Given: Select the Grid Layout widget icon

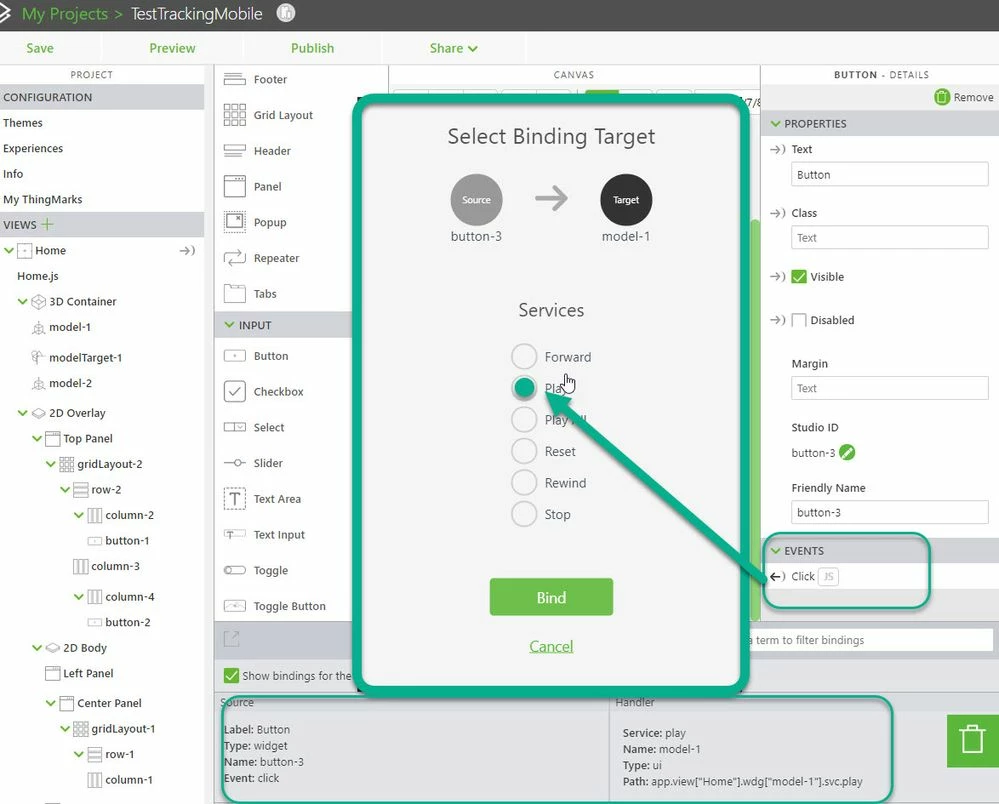Looking at the screenshot, I should 234,115.
